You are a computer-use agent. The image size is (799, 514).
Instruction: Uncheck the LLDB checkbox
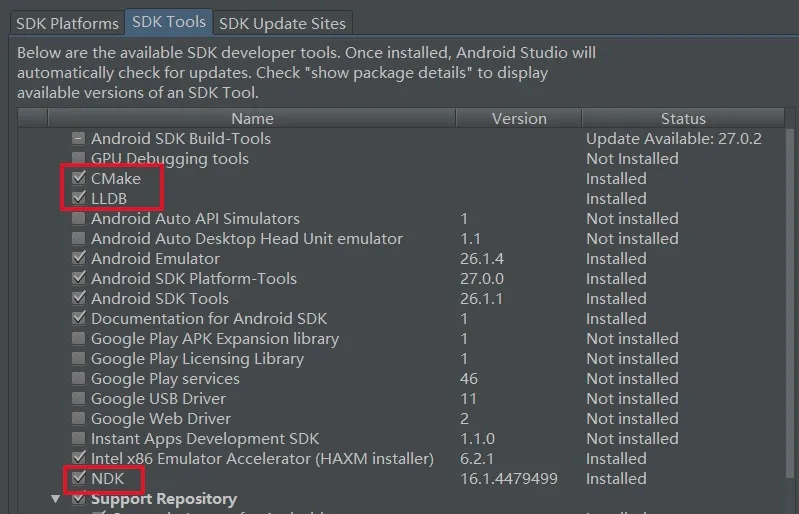click(x=79, y=199)
